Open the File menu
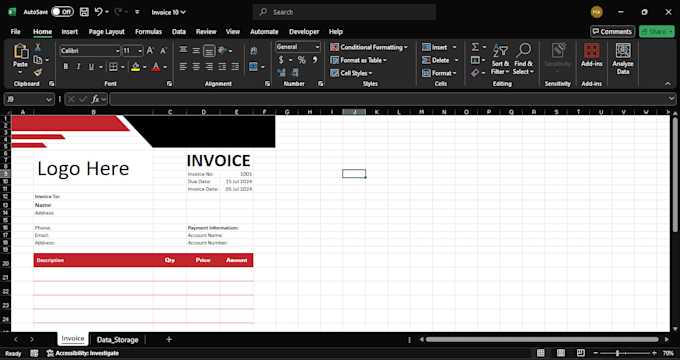Screen dimensions: 680x360 pos(16,32)
